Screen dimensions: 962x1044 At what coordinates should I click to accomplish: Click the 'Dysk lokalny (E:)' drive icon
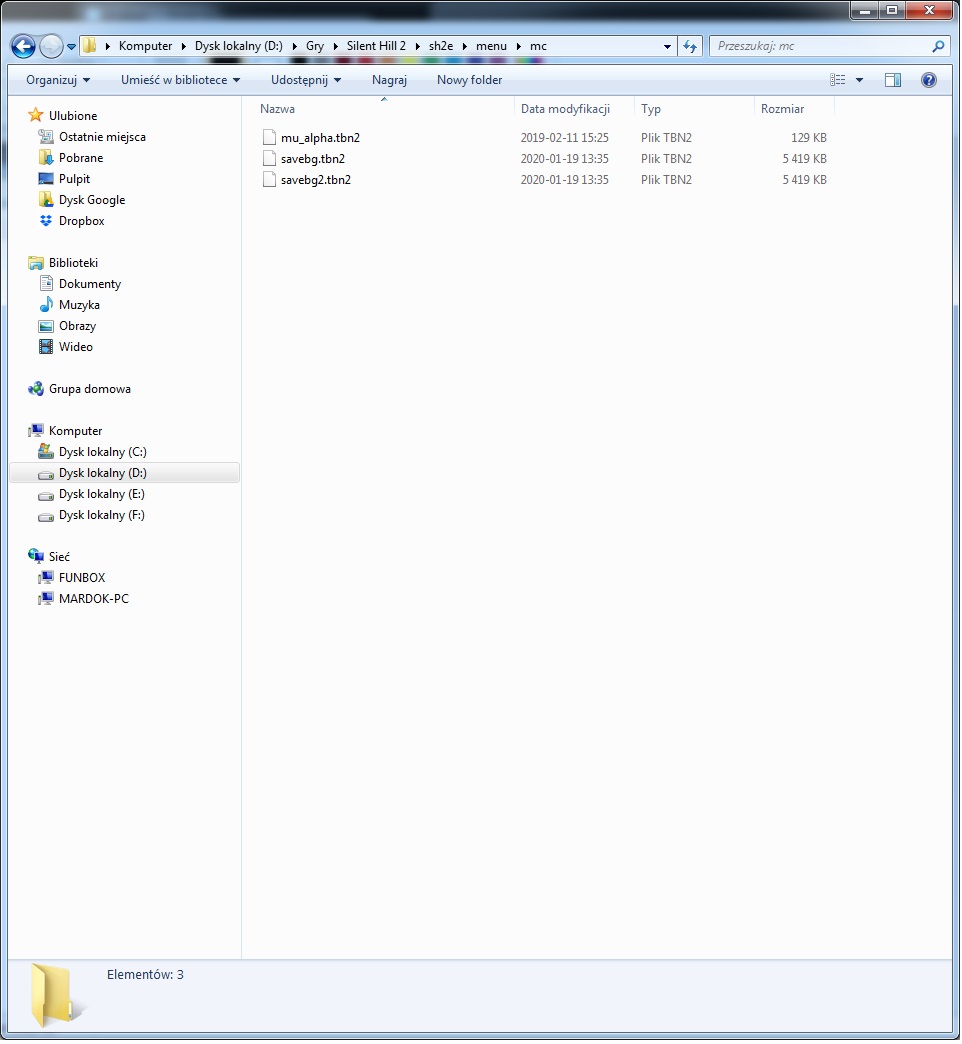(x=45, y=495)
